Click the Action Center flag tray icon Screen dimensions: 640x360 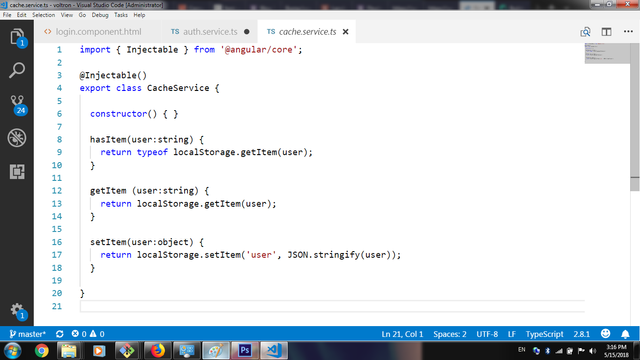581,351
